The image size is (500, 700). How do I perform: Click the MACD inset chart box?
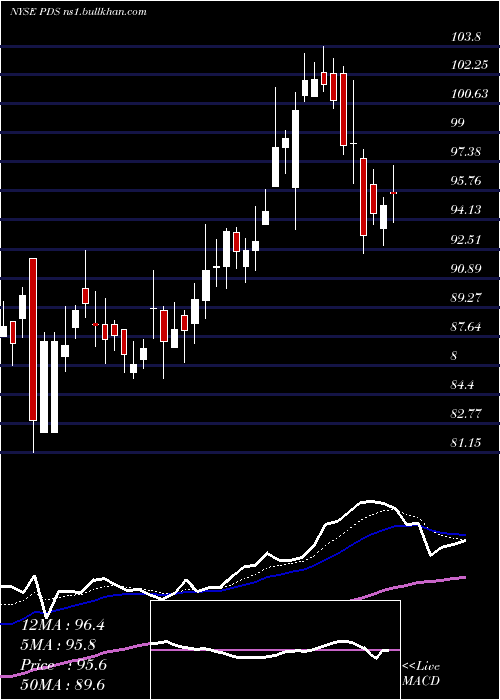click(x=275, y=650)
